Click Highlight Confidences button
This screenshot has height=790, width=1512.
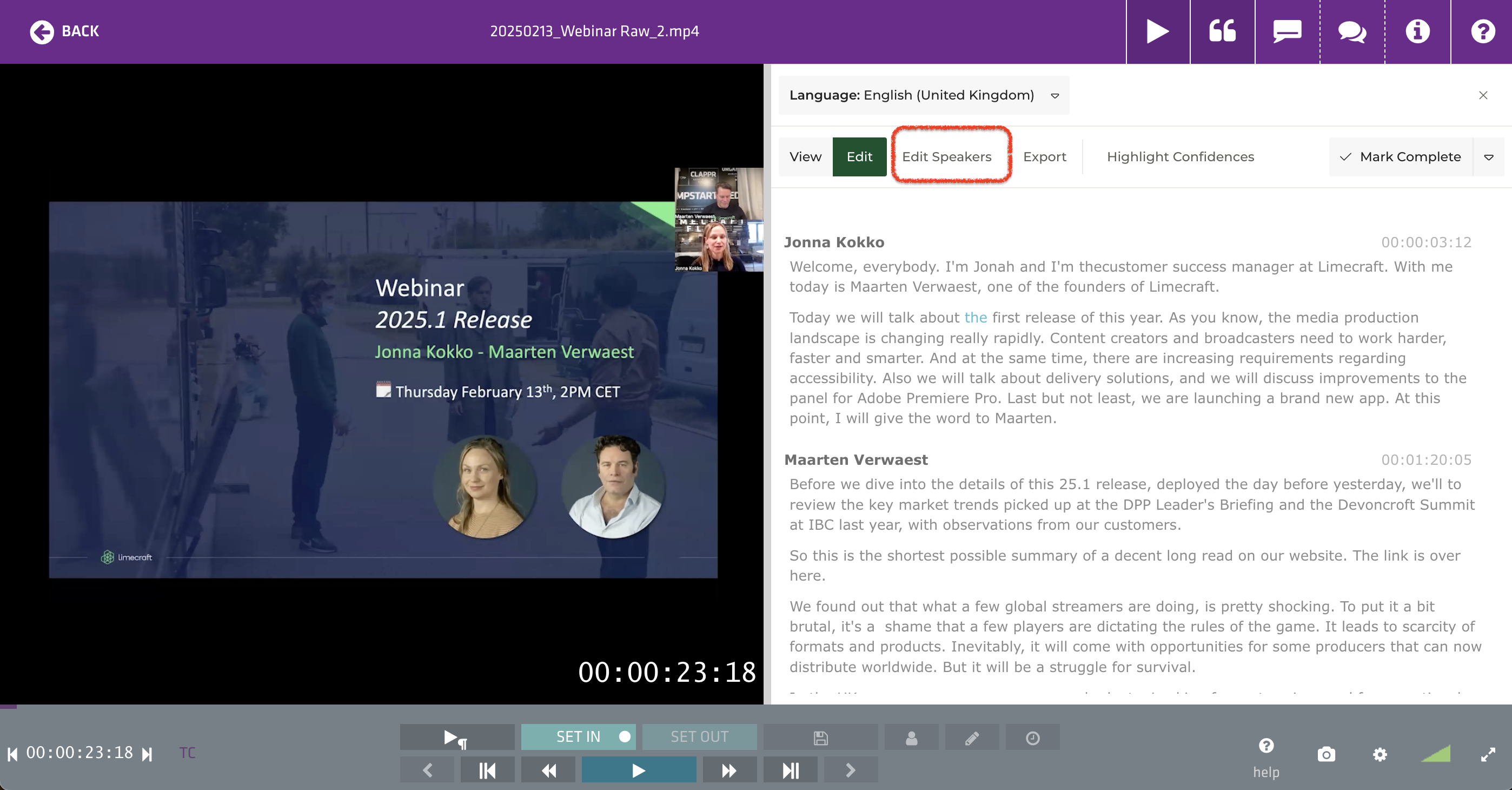[x=1180, y=157]
